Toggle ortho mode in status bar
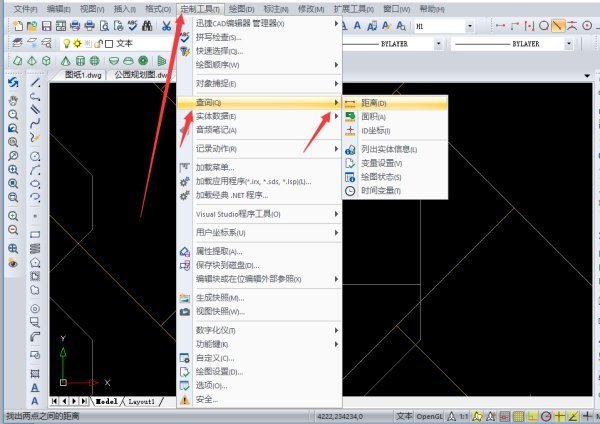 pos(532,416)
